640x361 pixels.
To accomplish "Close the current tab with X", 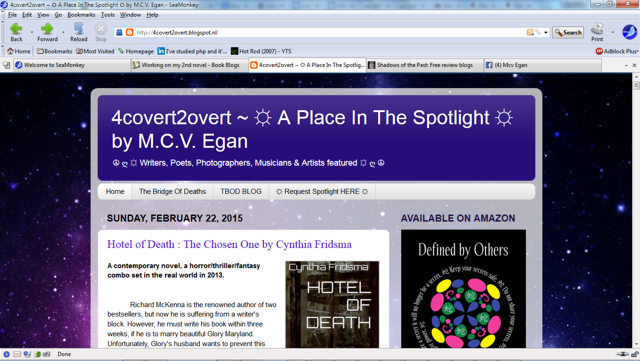I will click(634, 65).
